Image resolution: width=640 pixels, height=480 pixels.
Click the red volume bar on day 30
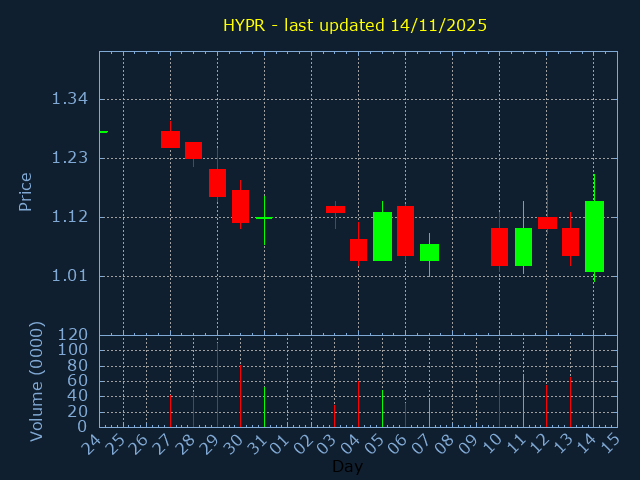coord(240,396)
